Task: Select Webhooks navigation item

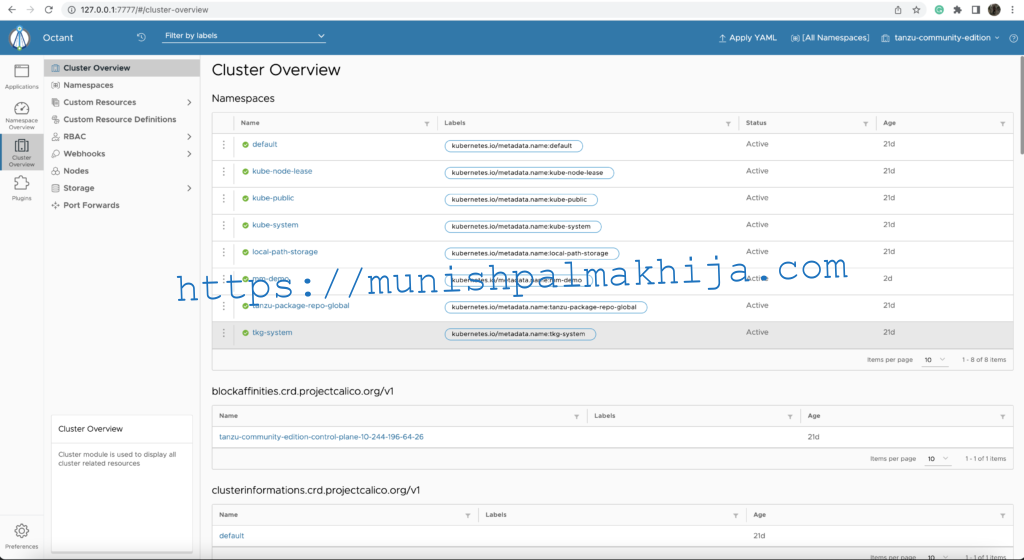Action: pos(84,154)
